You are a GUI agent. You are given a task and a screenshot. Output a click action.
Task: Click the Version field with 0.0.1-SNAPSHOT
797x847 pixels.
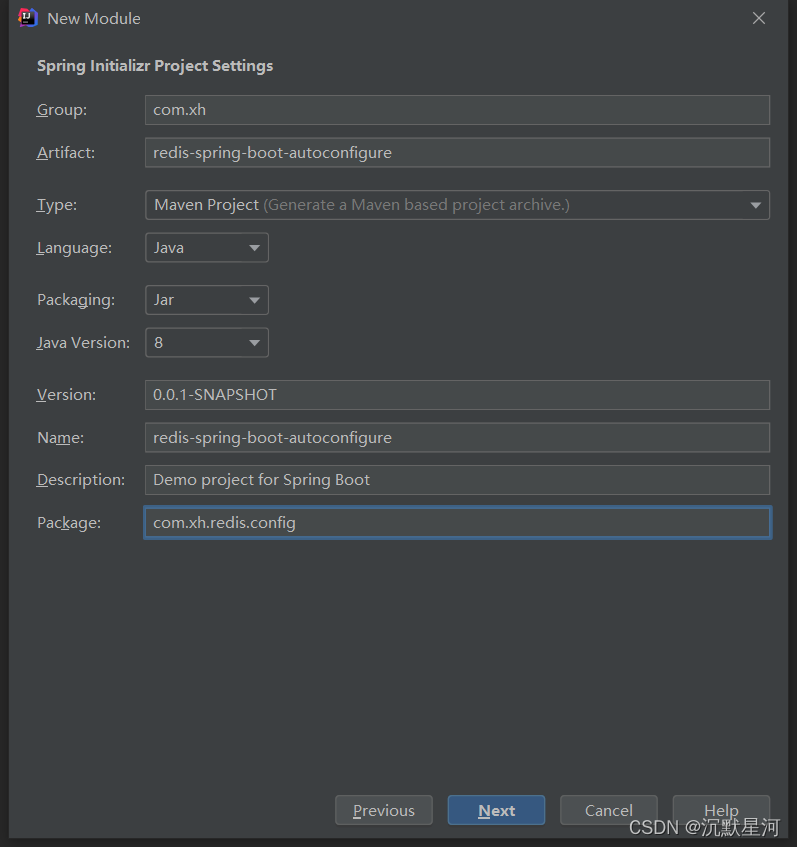[x=457, y=395]
